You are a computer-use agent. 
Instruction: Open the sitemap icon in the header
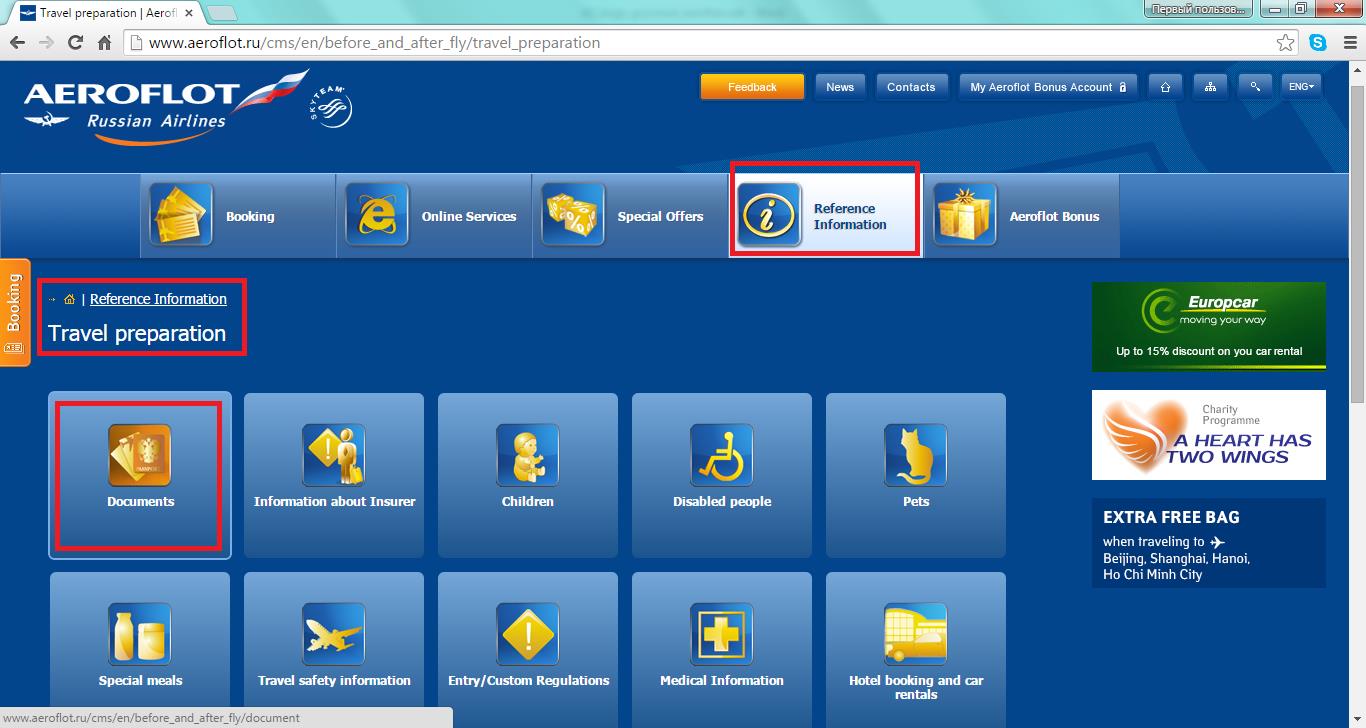tap(1210, 87)
